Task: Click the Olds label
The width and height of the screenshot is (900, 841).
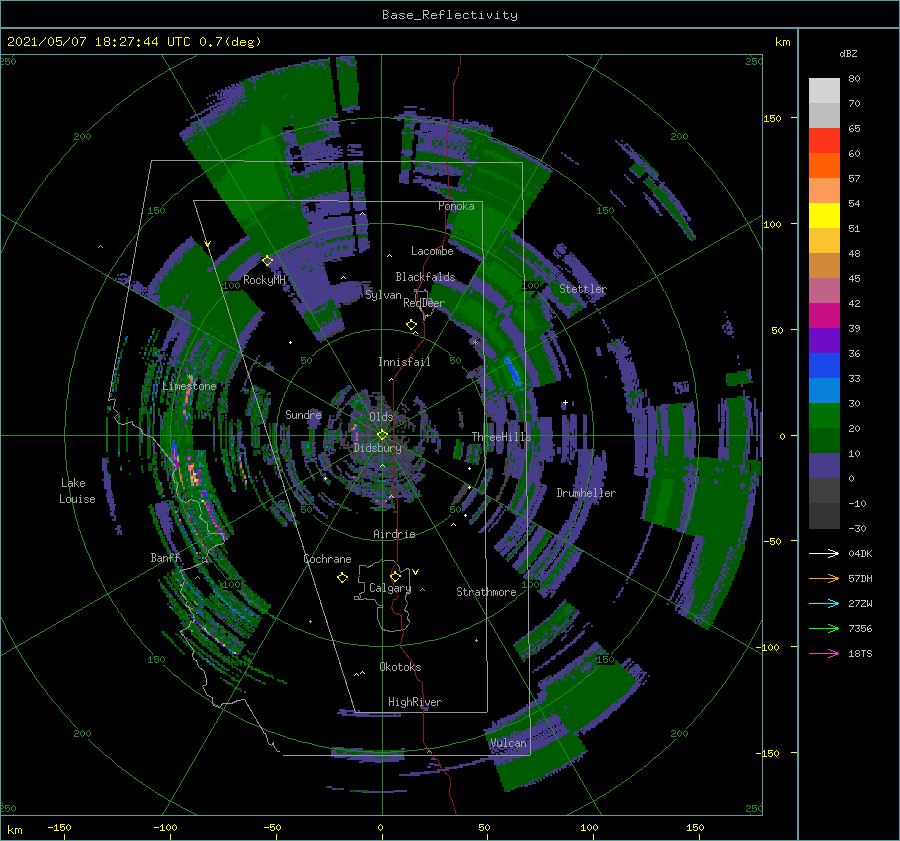Action: [382, 416]
